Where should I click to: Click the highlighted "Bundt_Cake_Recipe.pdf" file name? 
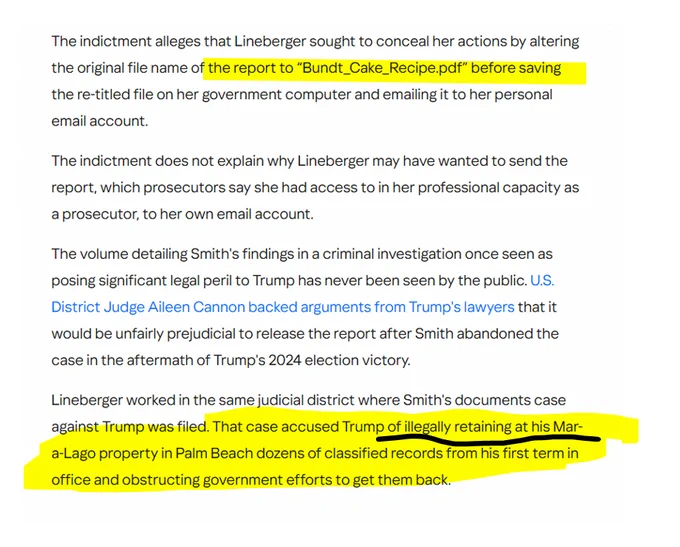(x=382, y=68)
